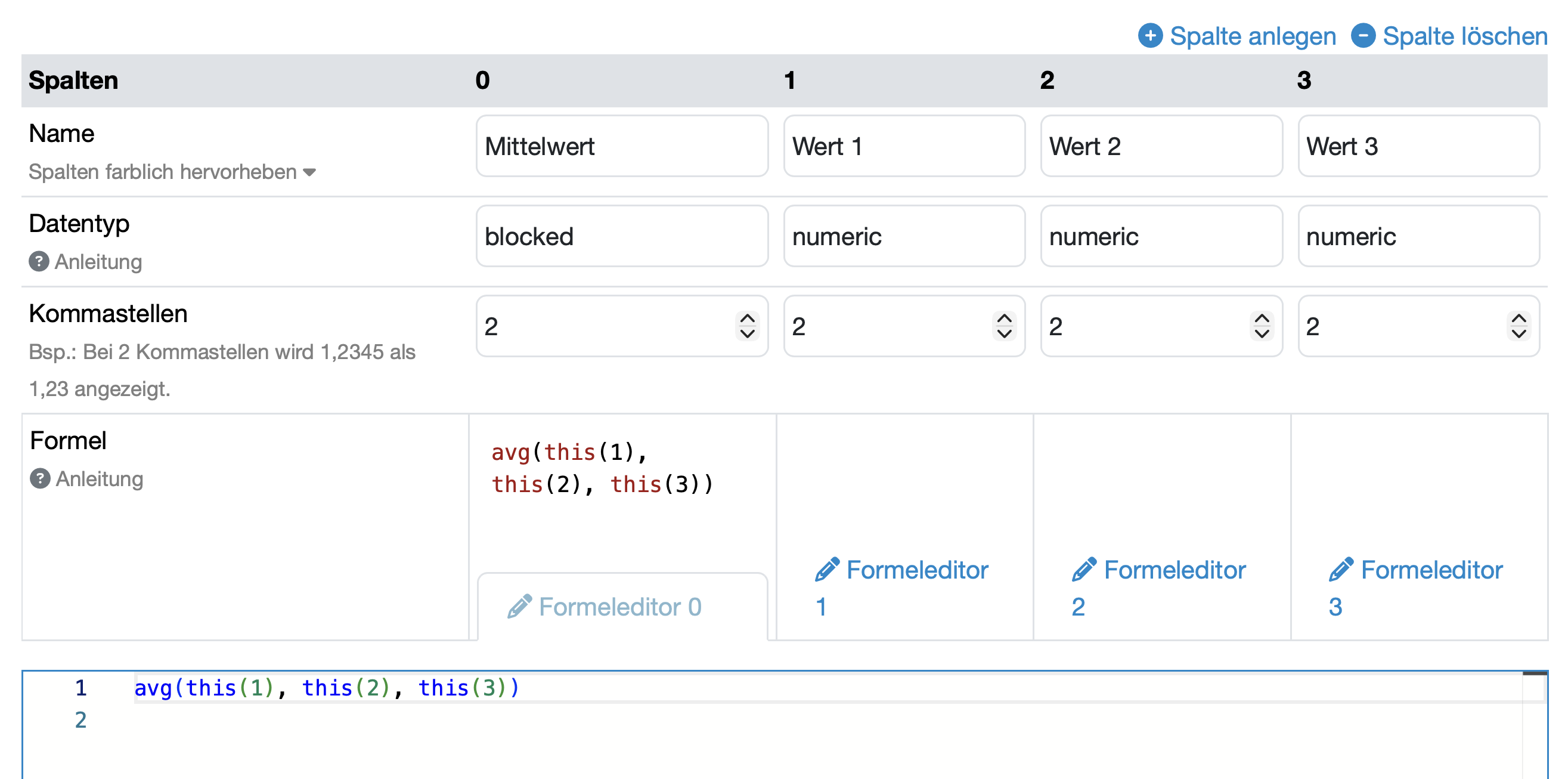The width and height of the screenshot is (1568, 779).
Task: Click the pencil icon of Formeleditor 0
Action: (x=519, y=606)
